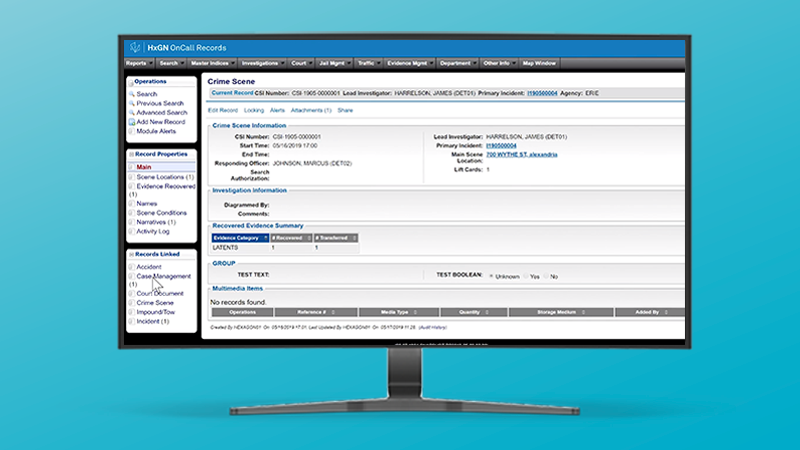Sort multimedia items by Media Type
Viewport: 800px width, 450px height.
click(398, 312)
